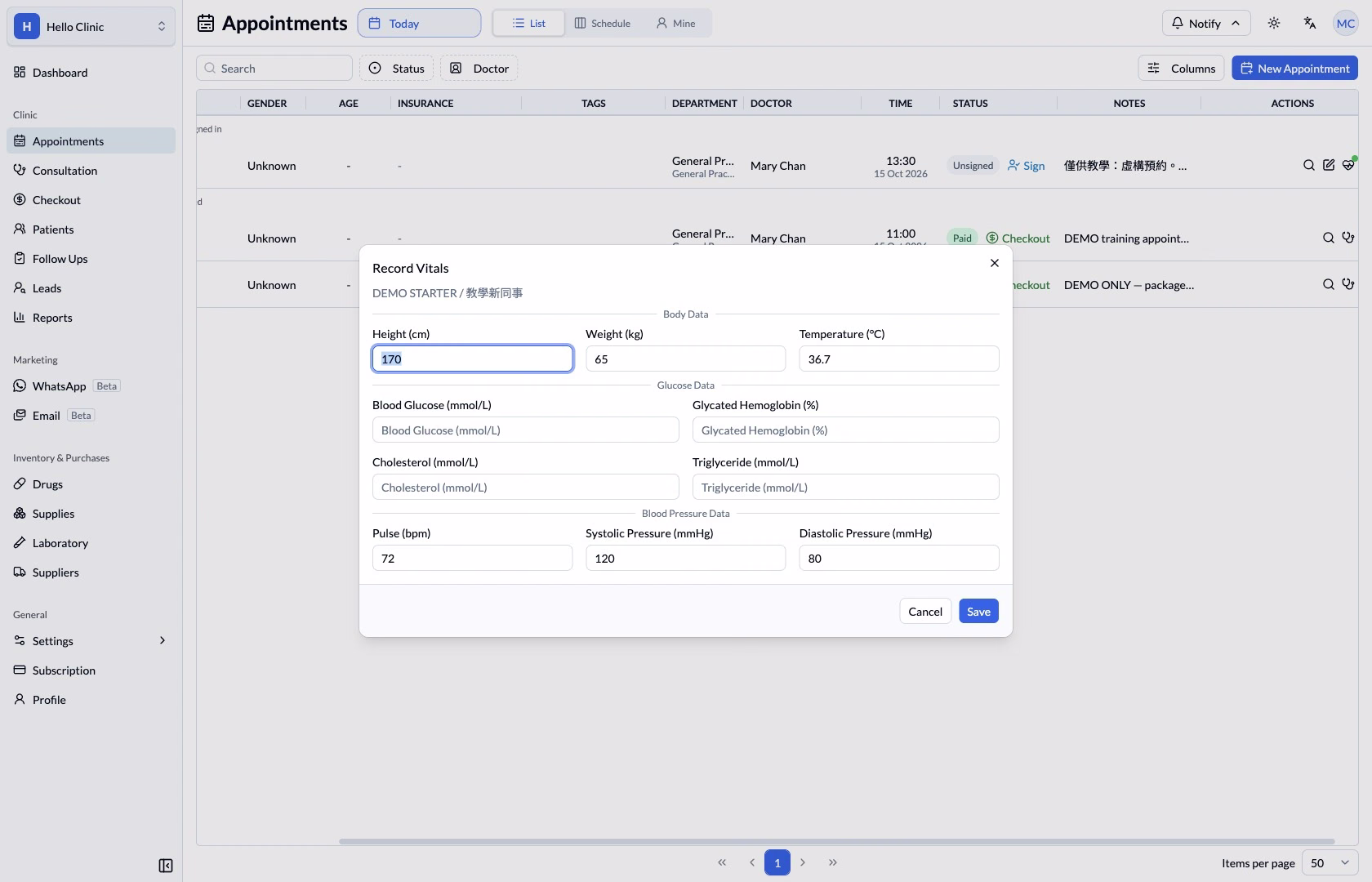View details of the DEMO ONLY package row
The height and width of the screenshot is (882, 1372).
click(1329, 285)
